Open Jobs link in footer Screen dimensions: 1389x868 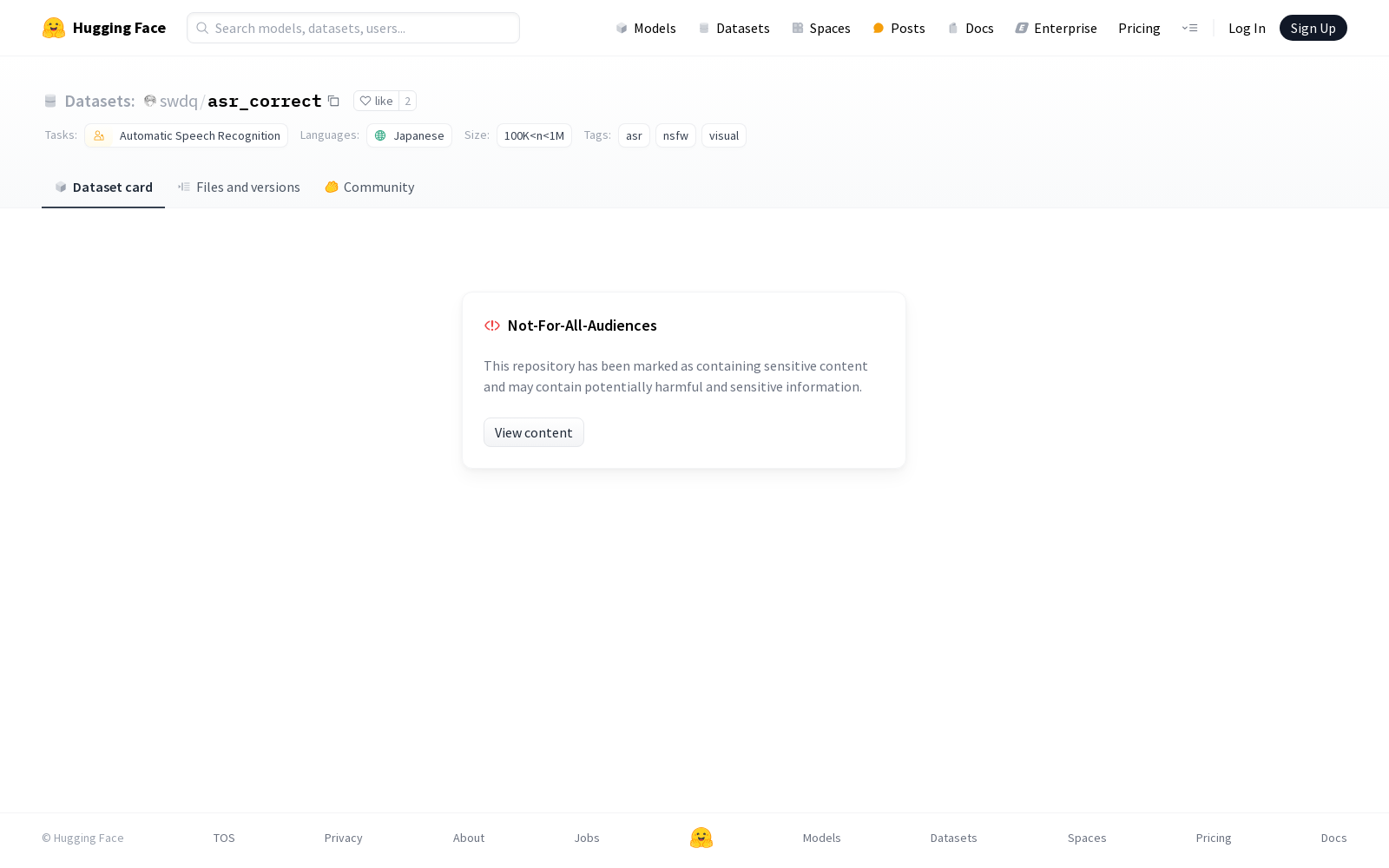[x=587, y=838]
